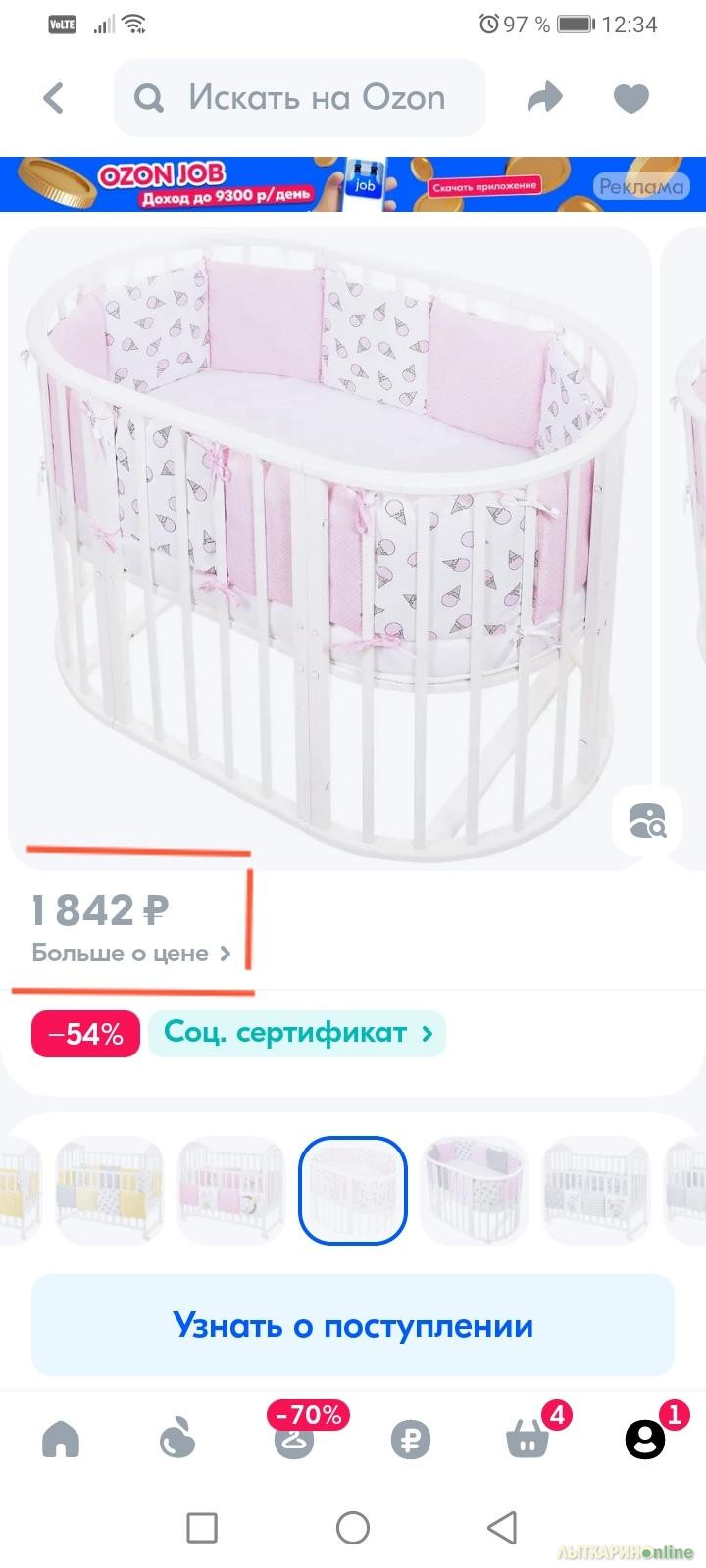Open the Соц. сертификат chevron link
Screen dimensions: 706x1568
click(x=297, y=1033)
